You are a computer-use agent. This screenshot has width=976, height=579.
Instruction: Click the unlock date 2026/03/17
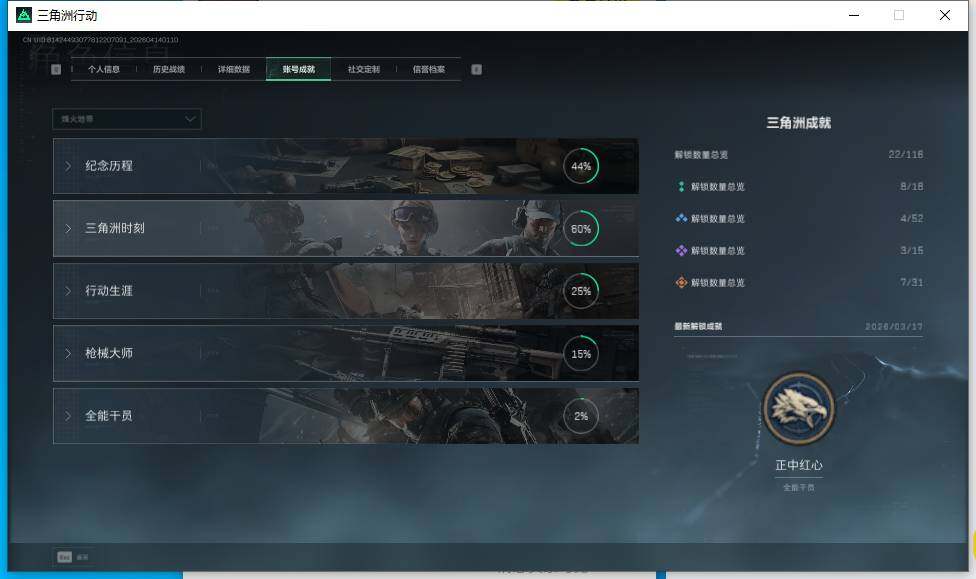coord(894,326)
